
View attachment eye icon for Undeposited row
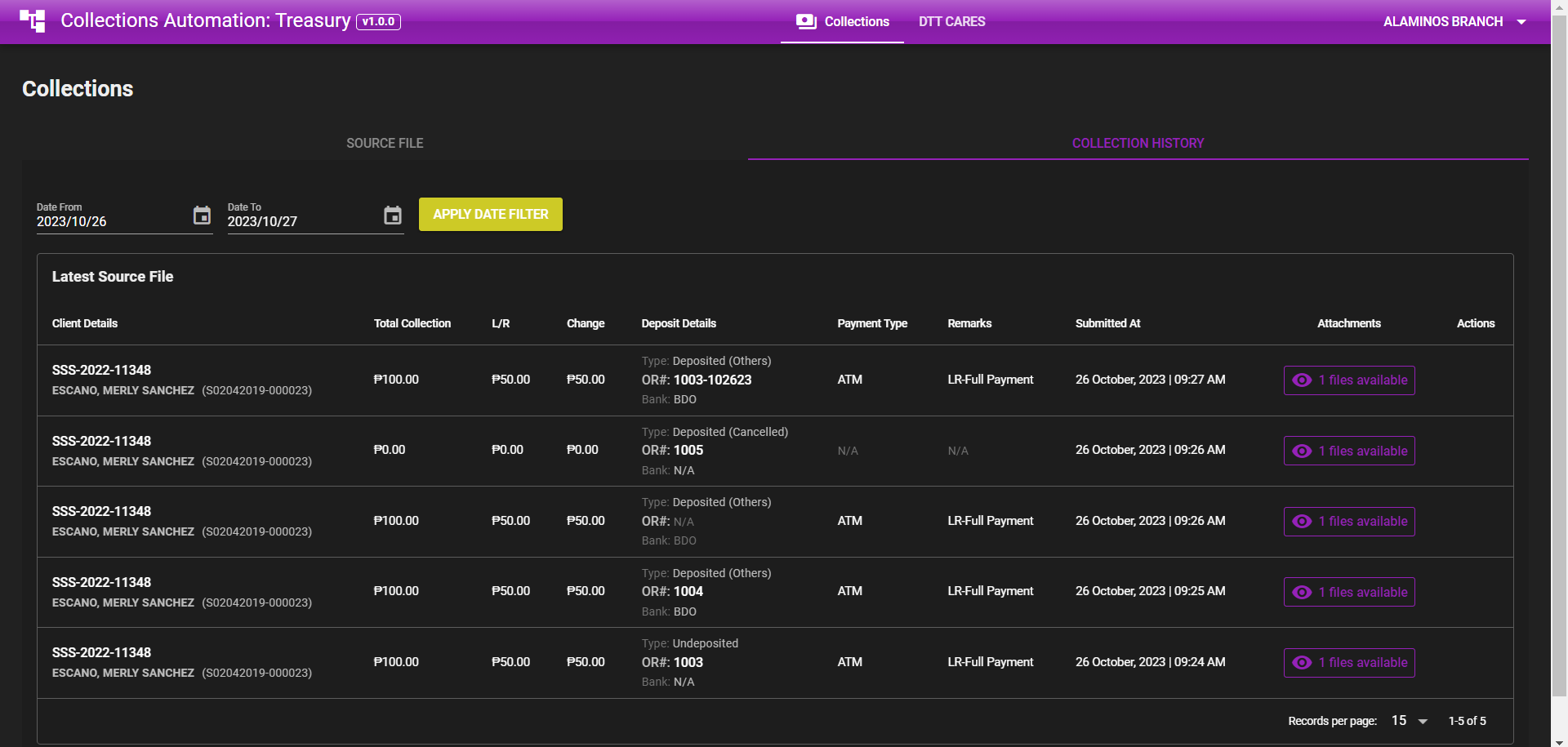tap(1303, 663)
